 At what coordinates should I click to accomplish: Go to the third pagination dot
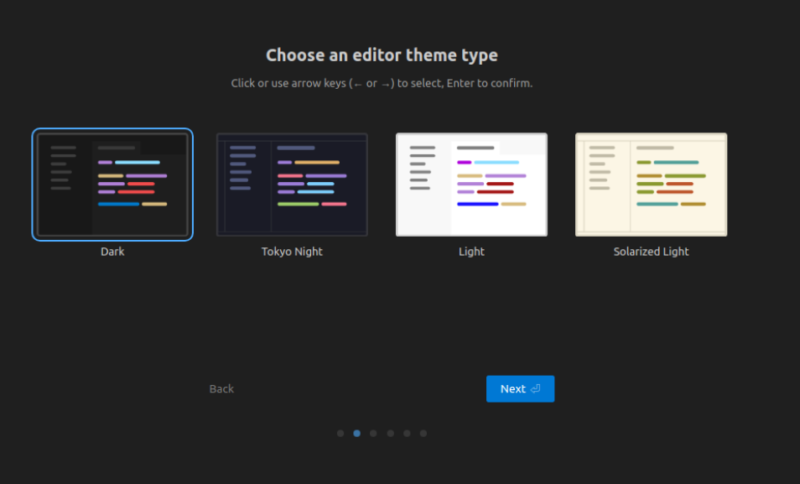pyautogui.click(x=373, y=433)
